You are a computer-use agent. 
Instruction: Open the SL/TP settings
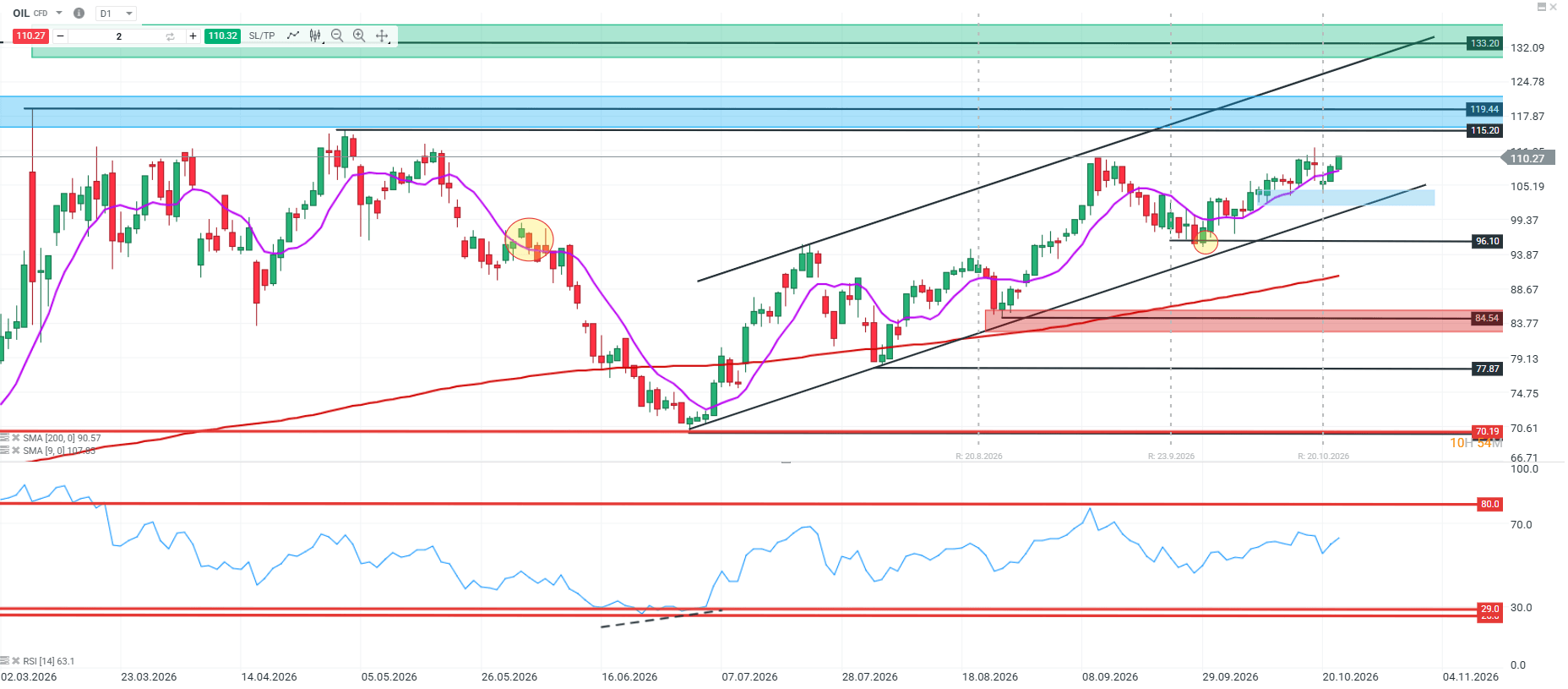coord(262,36)
